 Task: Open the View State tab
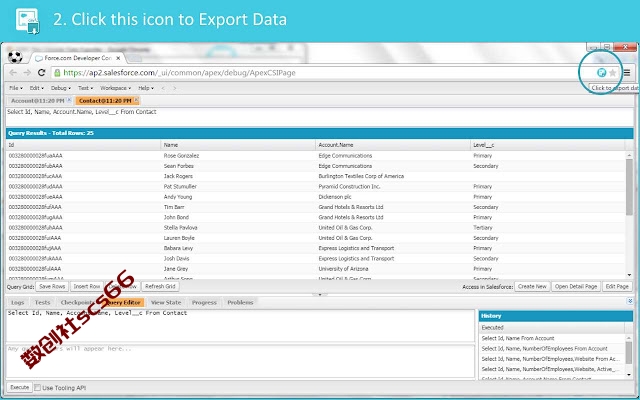(166, 302)
